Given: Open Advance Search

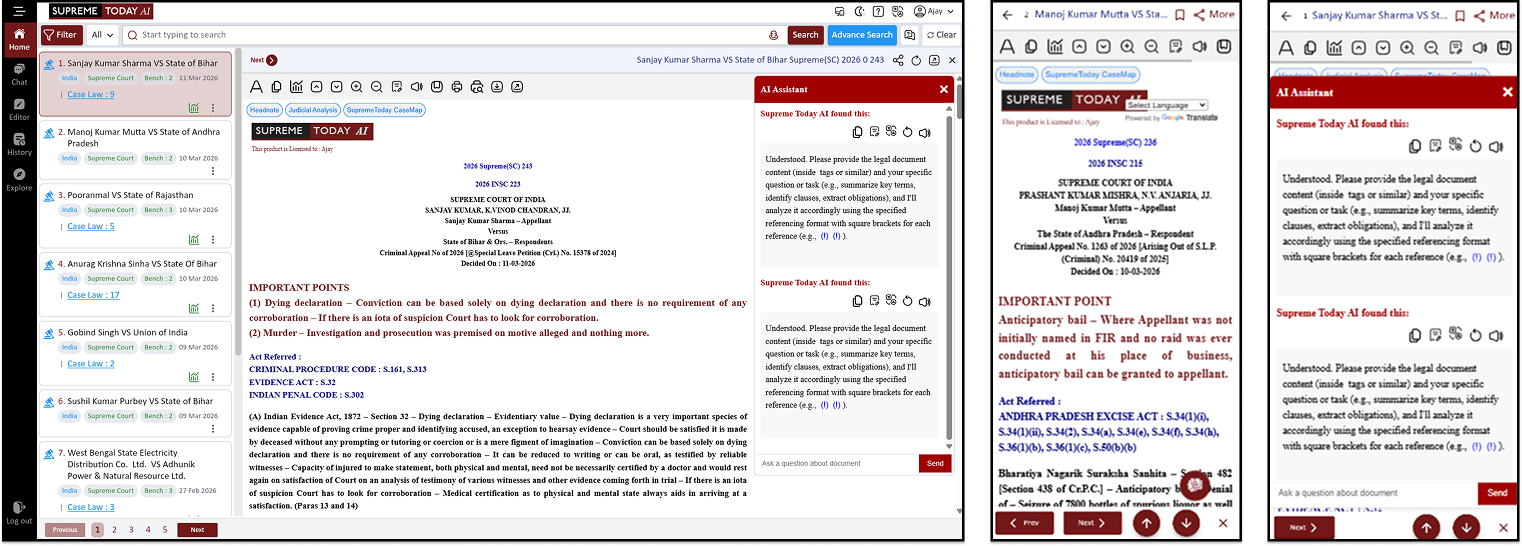Looking at the screenshot, I should (862, 35).
